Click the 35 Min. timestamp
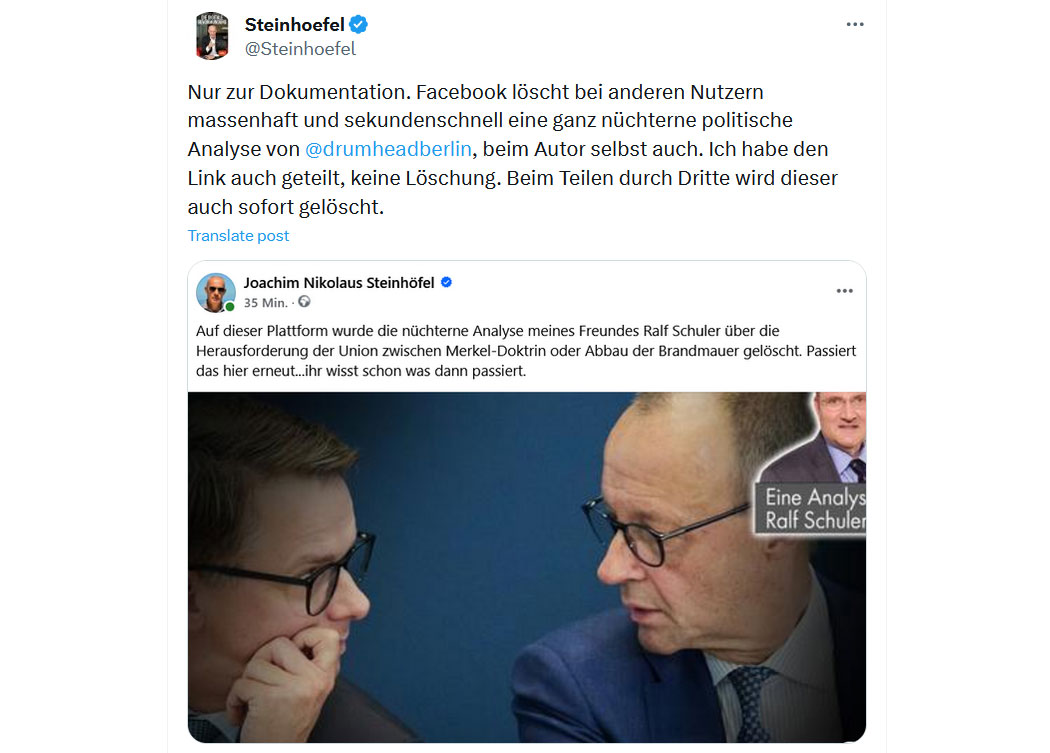This screenshot has width=1050, height=753. point(266,303)
